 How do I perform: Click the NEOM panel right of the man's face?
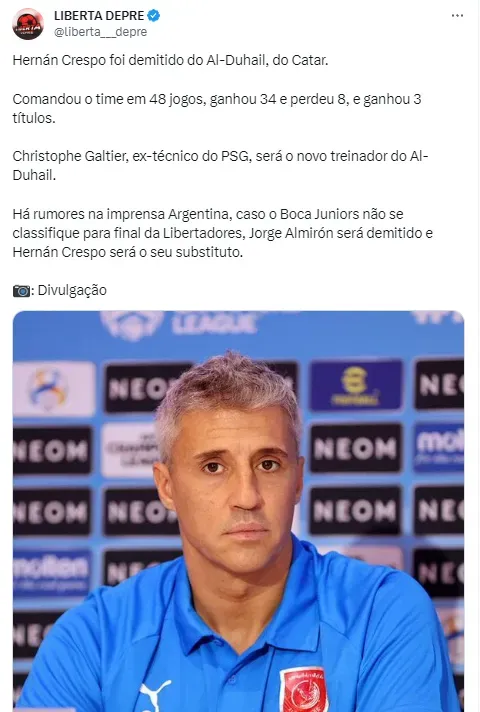click(x=355, y=449)
